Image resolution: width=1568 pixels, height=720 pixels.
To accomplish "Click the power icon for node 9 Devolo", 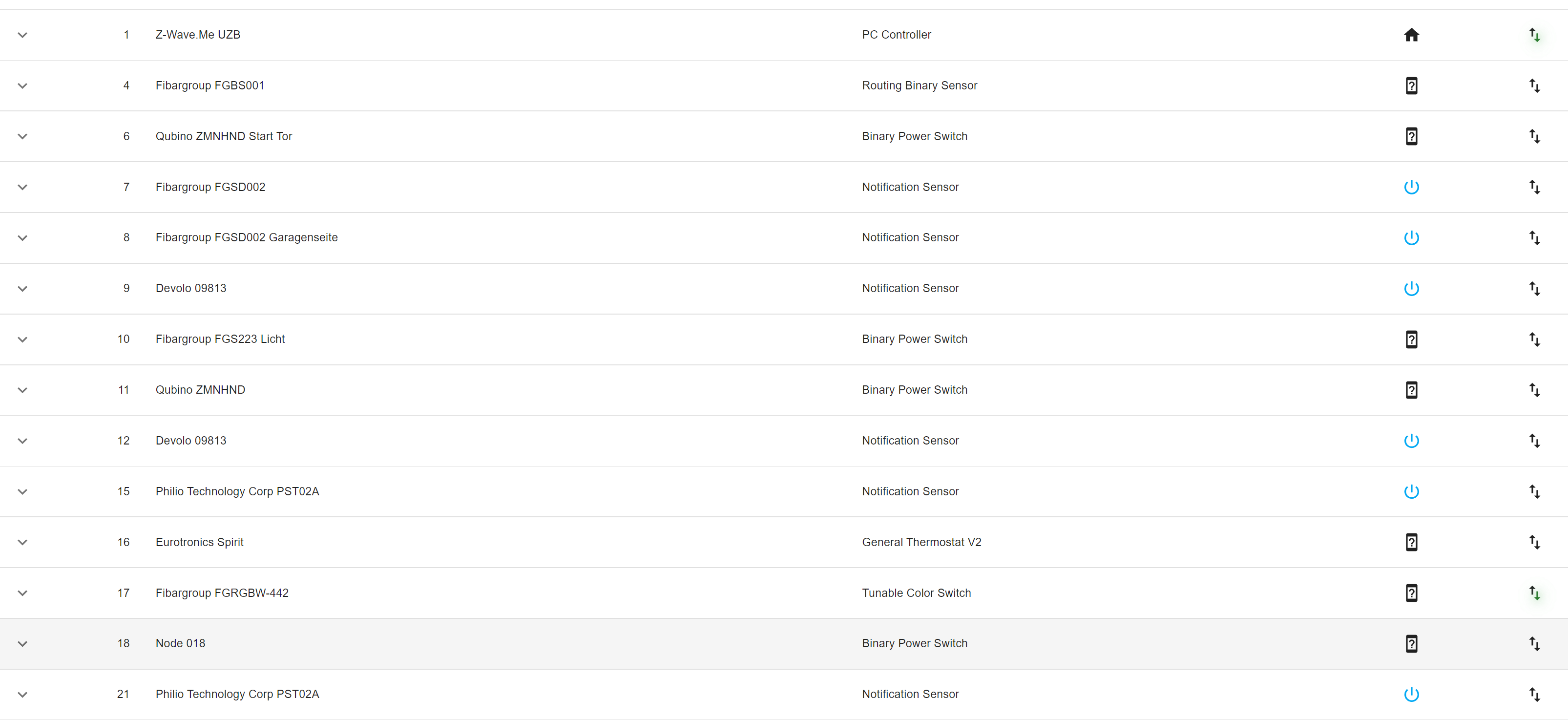I will (1411, 289).
